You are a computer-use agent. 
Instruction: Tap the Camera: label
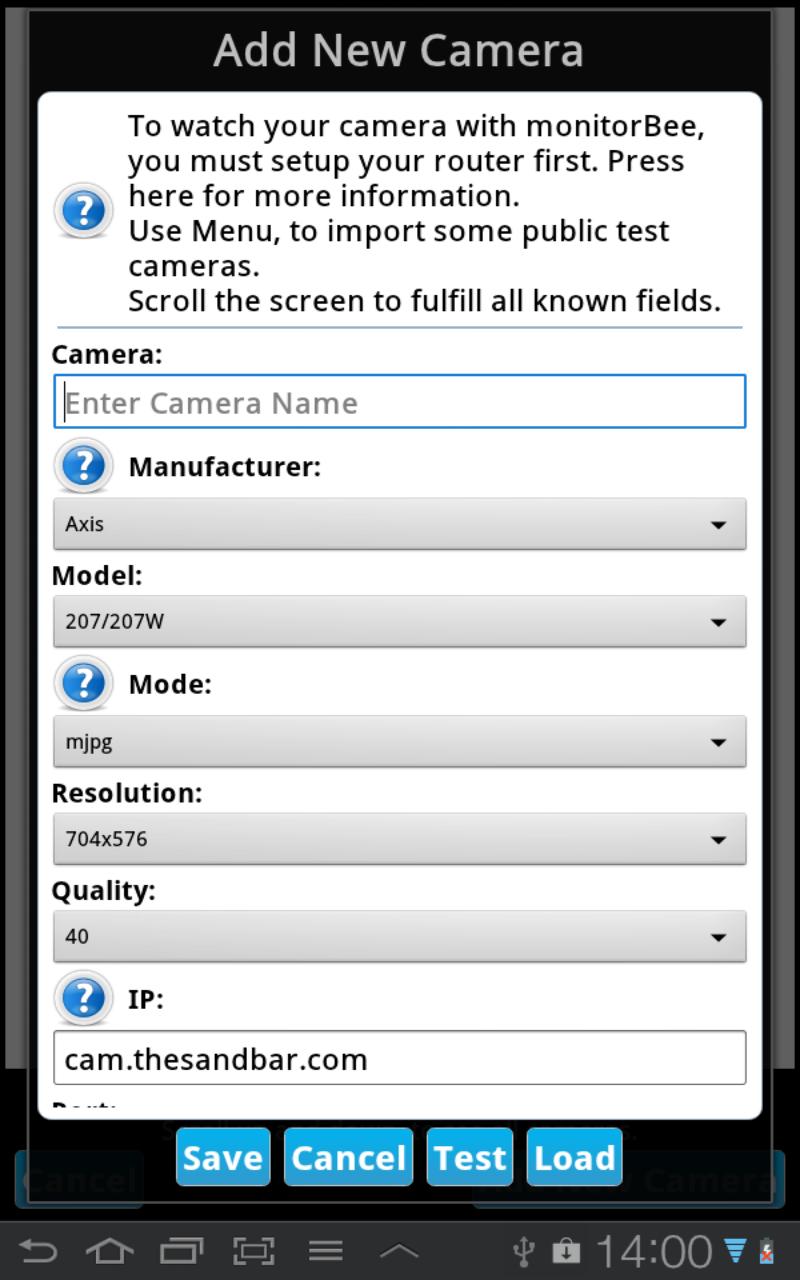pos(107,354)
